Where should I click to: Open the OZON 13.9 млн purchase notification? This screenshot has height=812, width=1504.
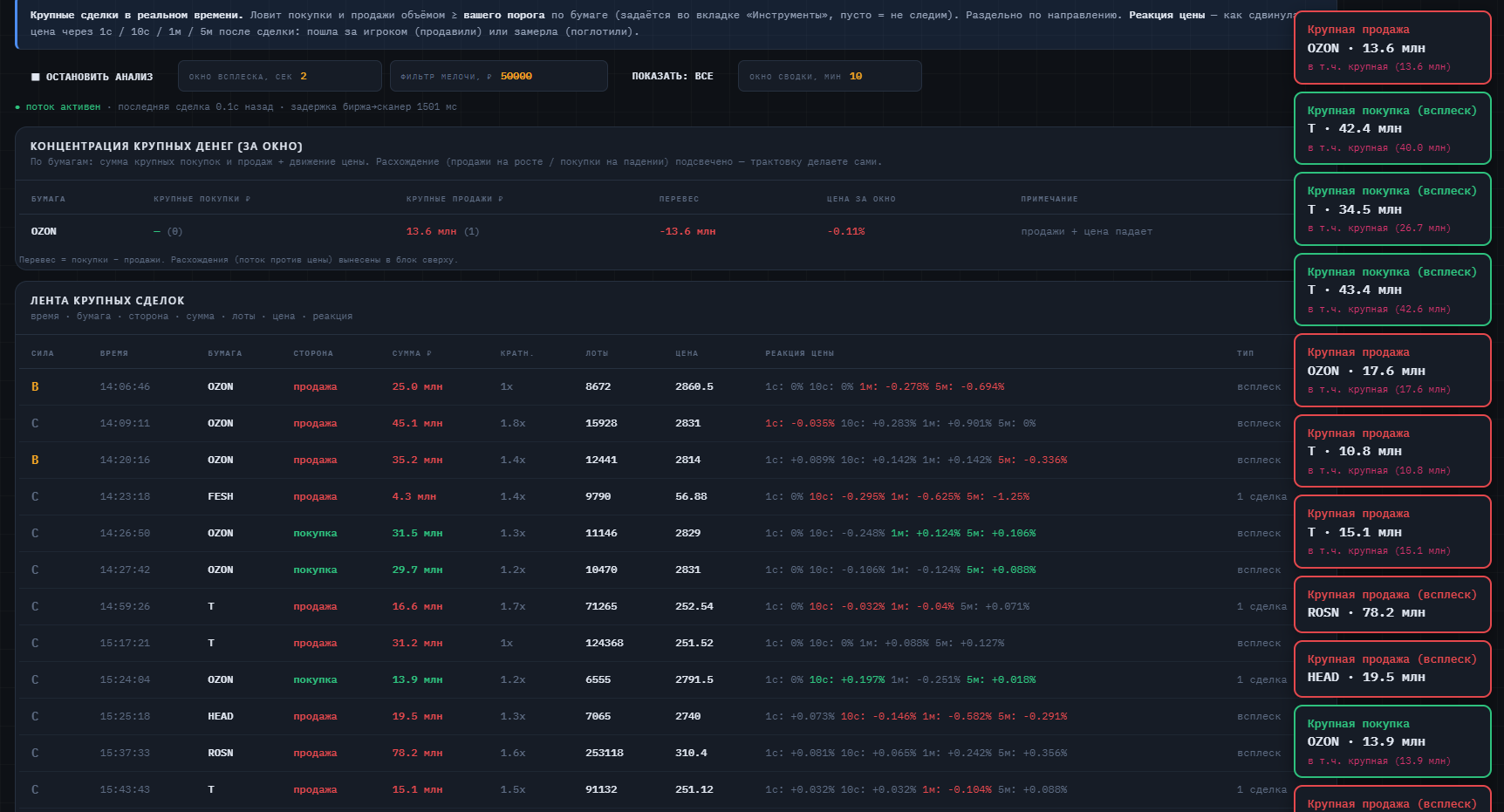tap(1392, 741)
